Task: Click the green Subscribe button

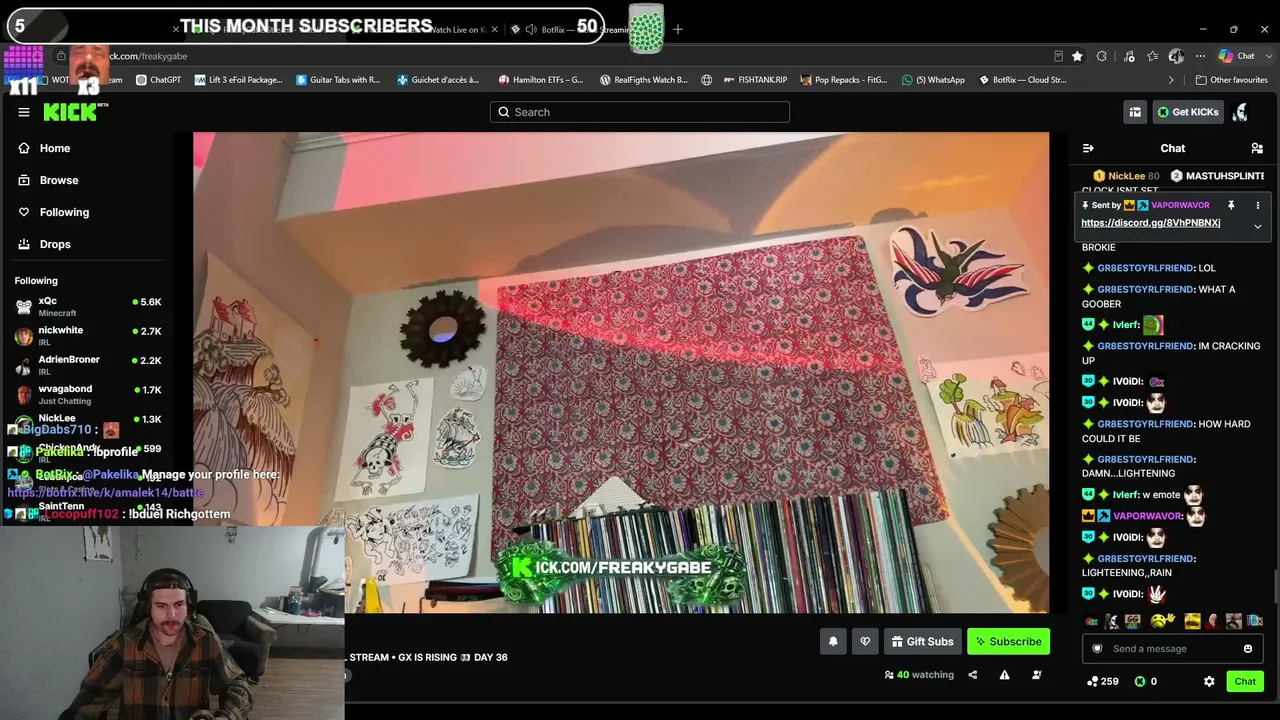Action: tap(1008, 642)
